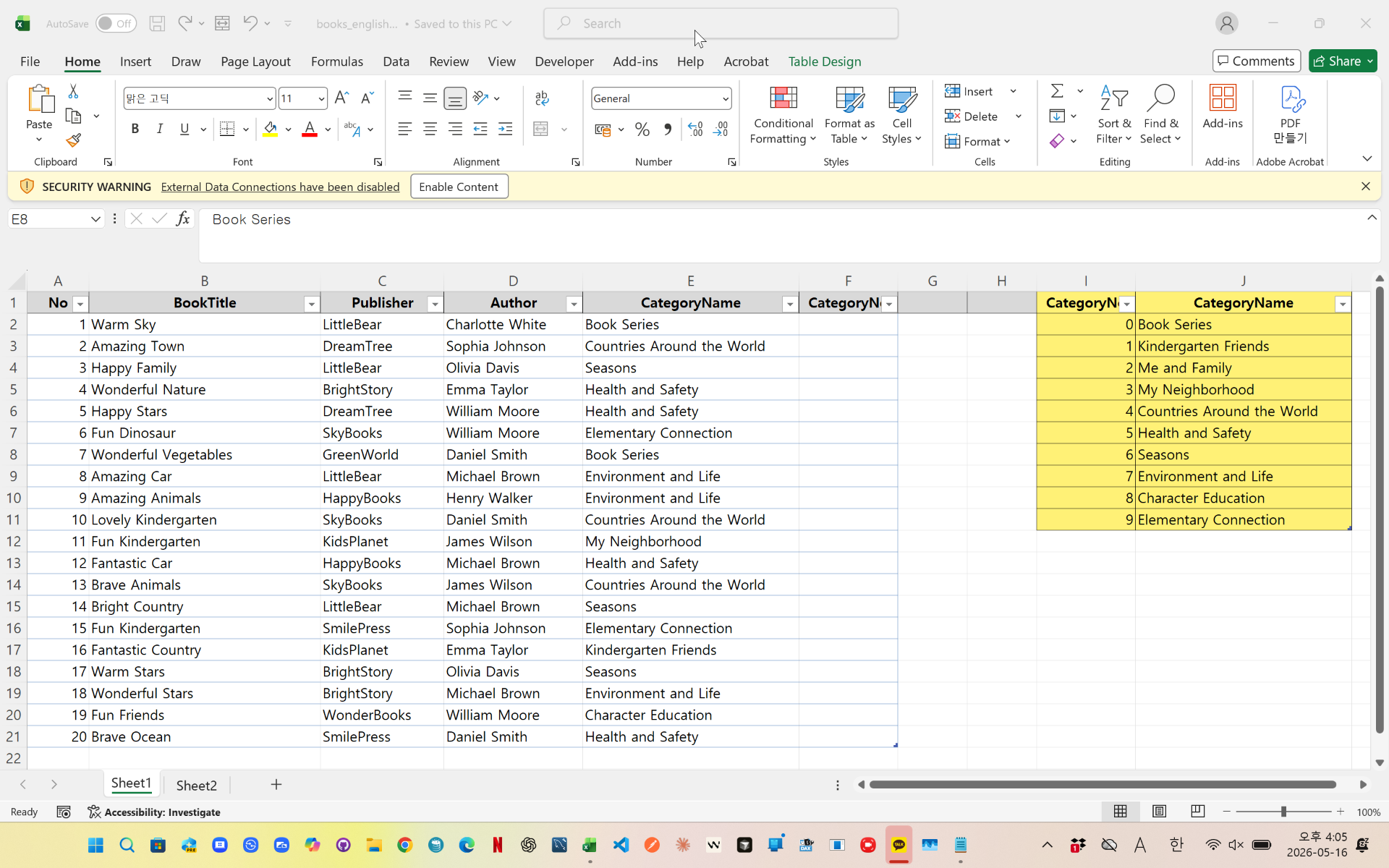Open the No column filter dropdown
This screenshot has width=1389, height=868.
coord(80,304)
